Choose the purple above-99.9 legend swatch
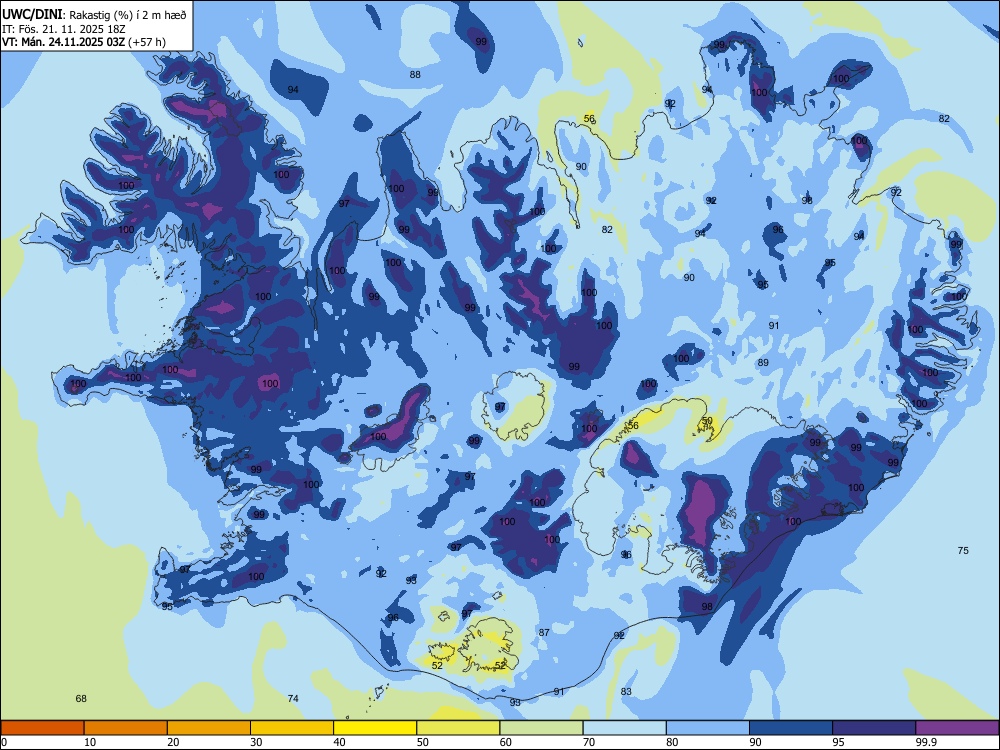This screenshot has height=750, width=1000. [x=957, y=728]
